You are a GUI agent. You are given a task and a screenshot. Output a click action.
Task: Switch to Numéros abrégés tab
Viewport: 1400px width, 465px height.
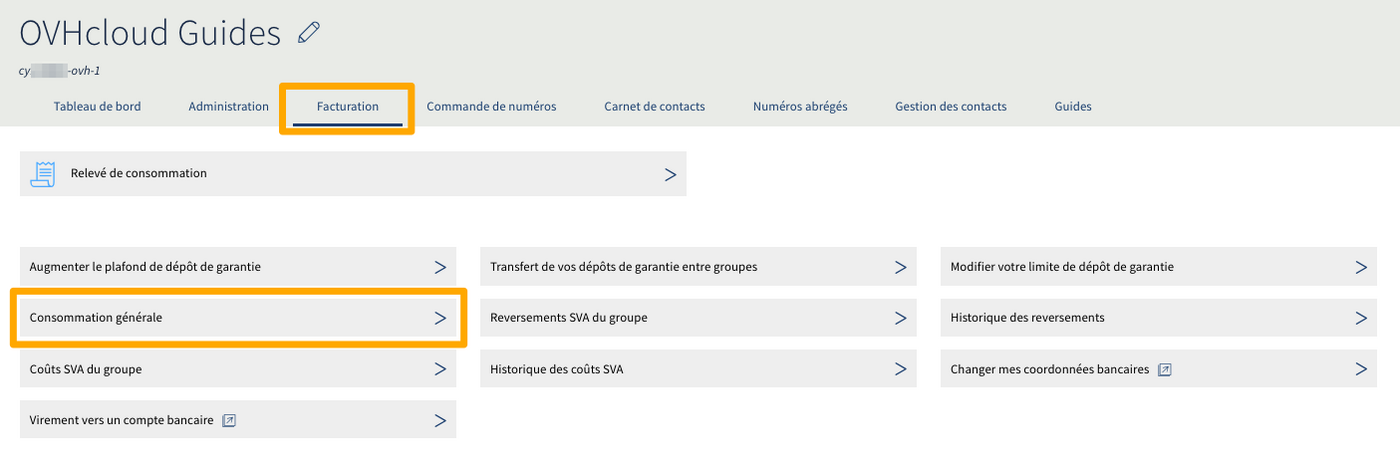click(800, 106)
